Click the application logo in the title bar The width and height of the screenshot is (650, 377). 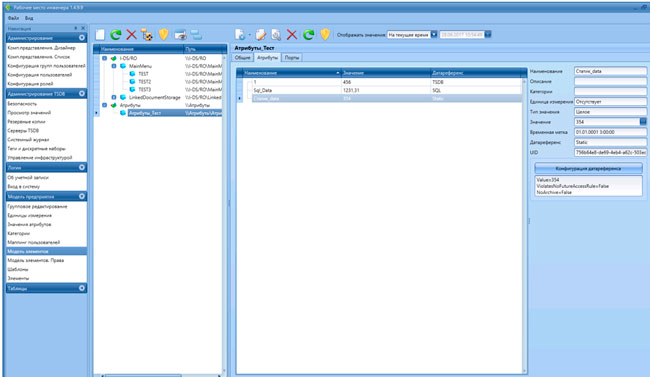tap(8, 7)
